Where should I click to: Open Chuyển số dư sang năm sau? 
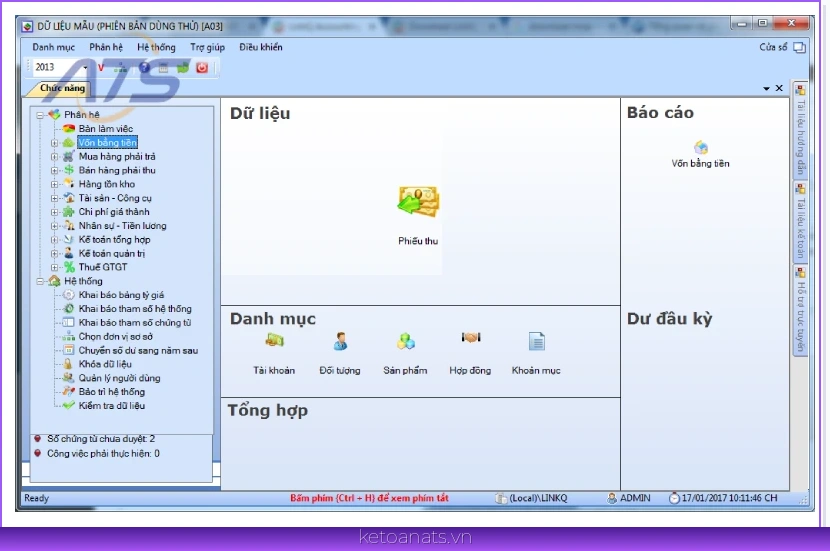138,350
